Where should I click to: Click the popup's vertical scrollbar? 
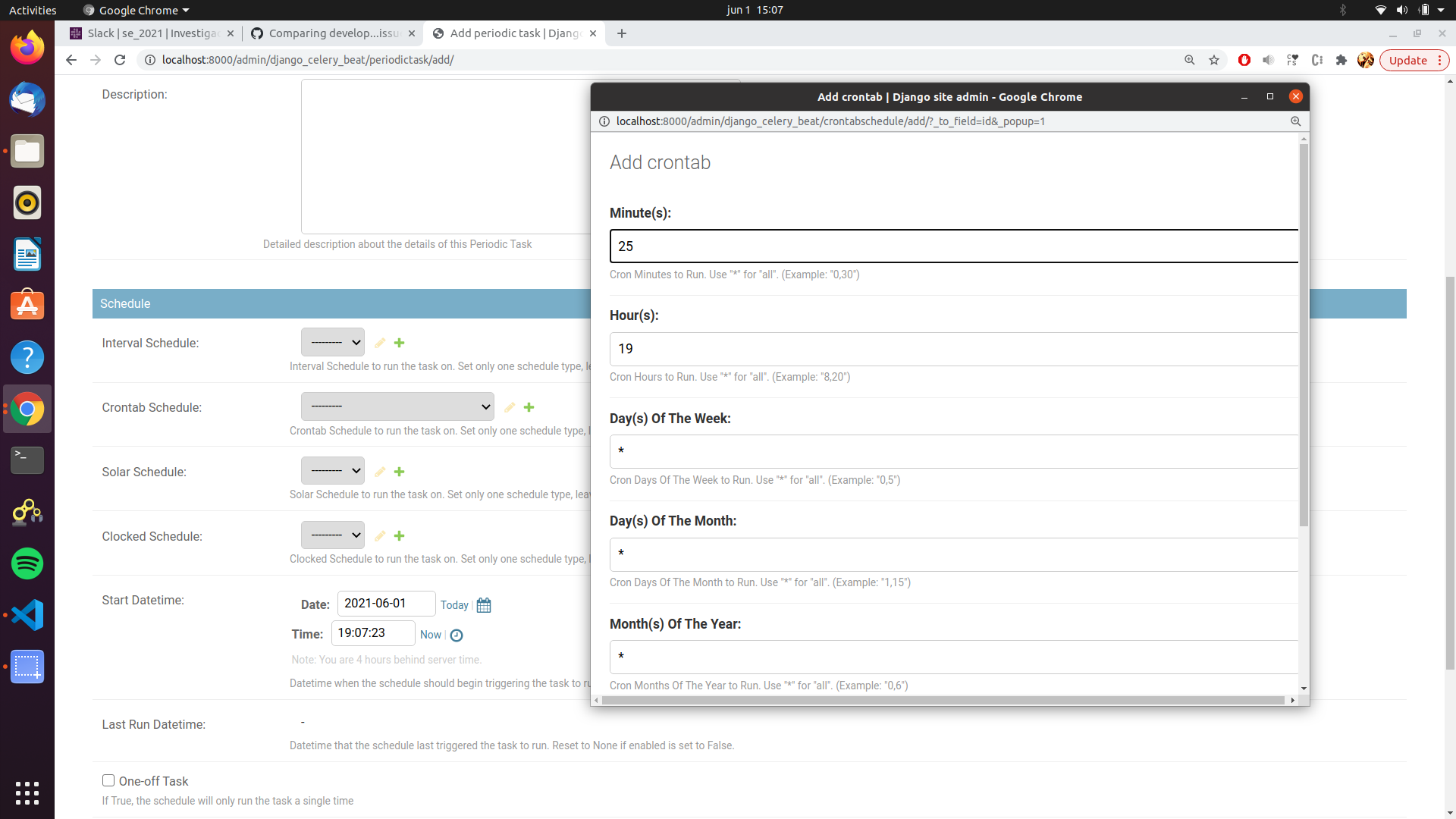pyautogui.click(x=1304, y=334)
